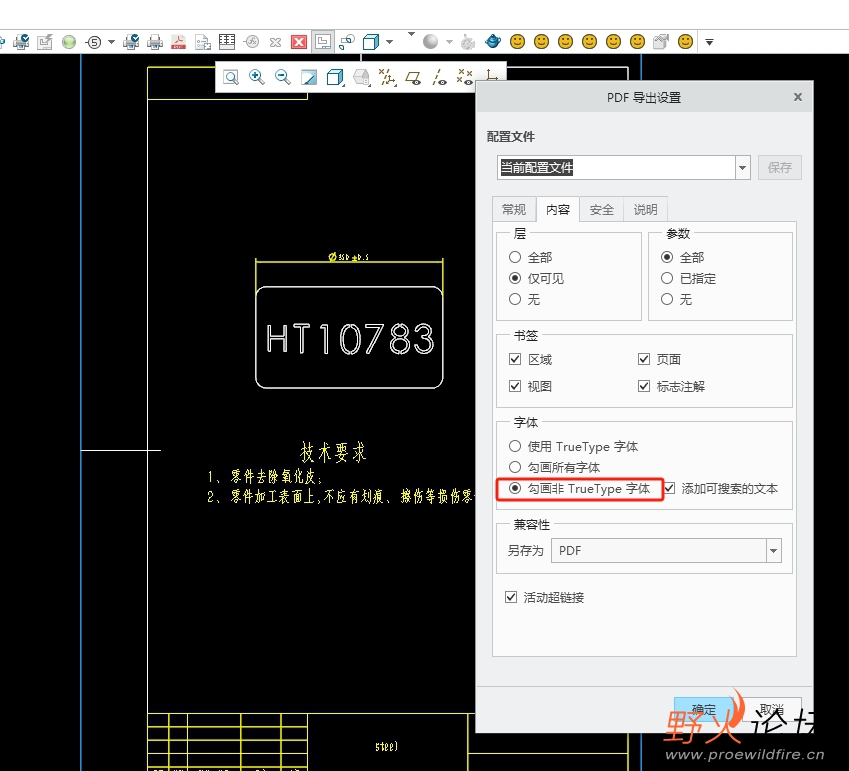849x771 pixels.
Task: Switch to the 安全 tab
Action: point(602,210)
